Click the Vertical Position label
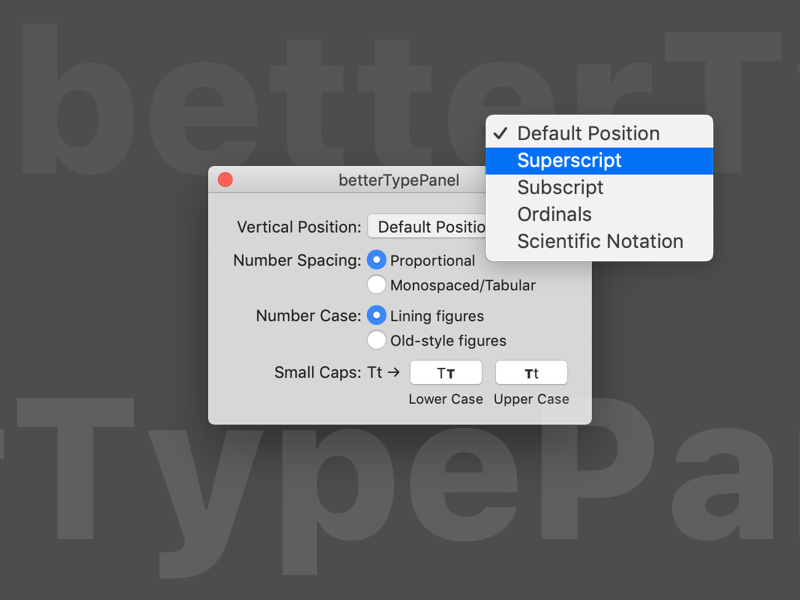 (x=299, y=227)
